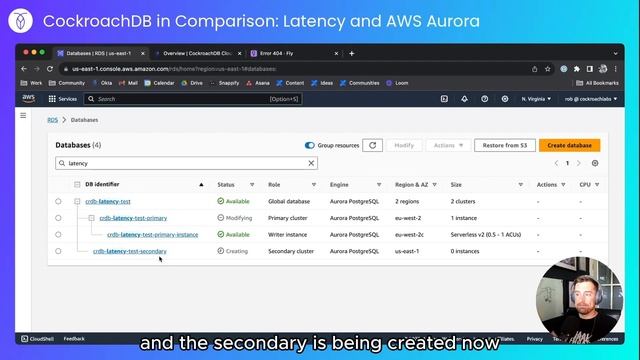Viewport: 640px width, 360px height.
Task: Reload the browser page
Action: click(50, 69)
